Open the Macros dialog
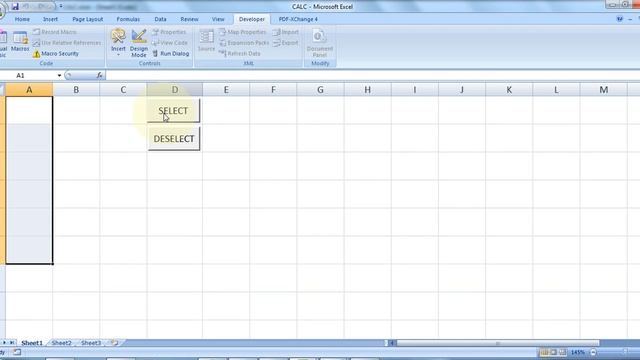Image resolution: width=640 pixels, height=360 pixels. 20,42
